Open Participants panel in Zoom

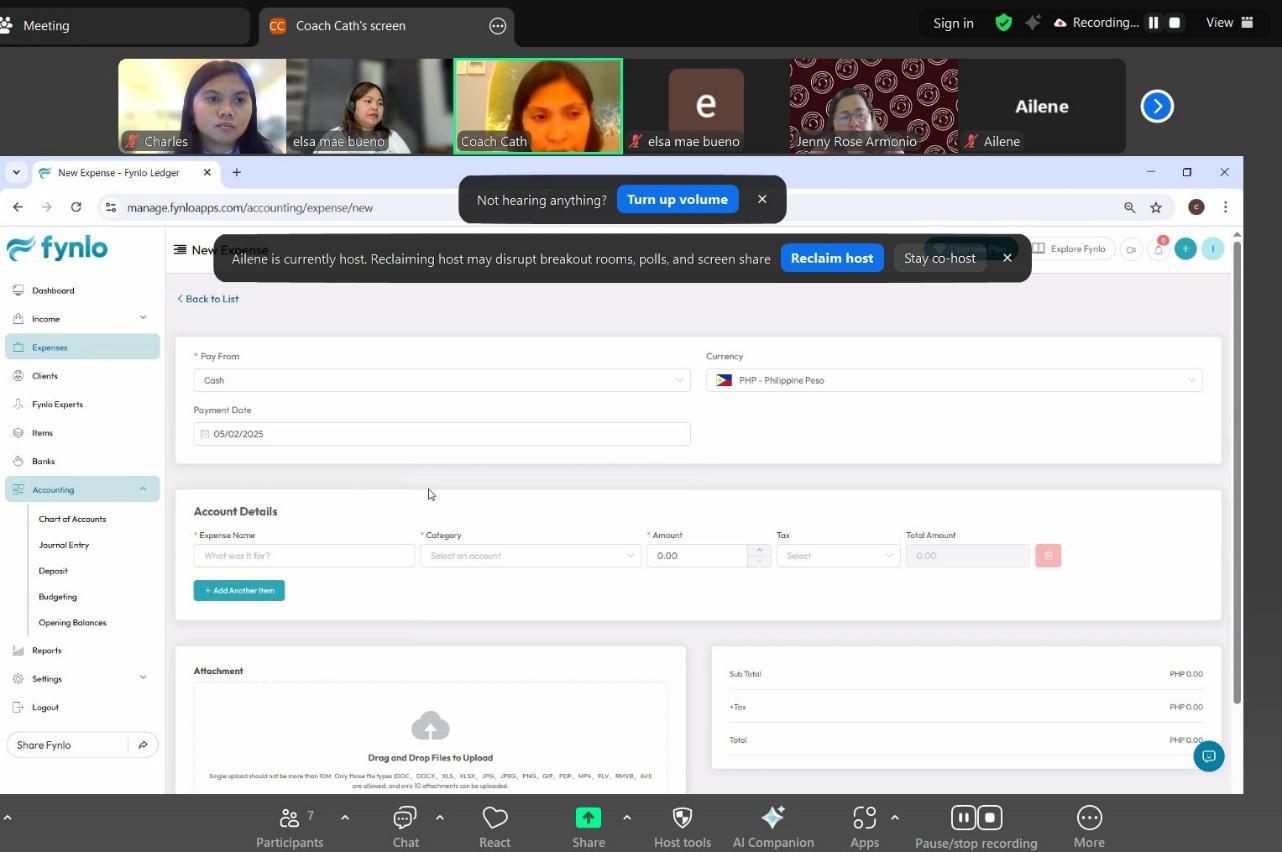(289, 828)
